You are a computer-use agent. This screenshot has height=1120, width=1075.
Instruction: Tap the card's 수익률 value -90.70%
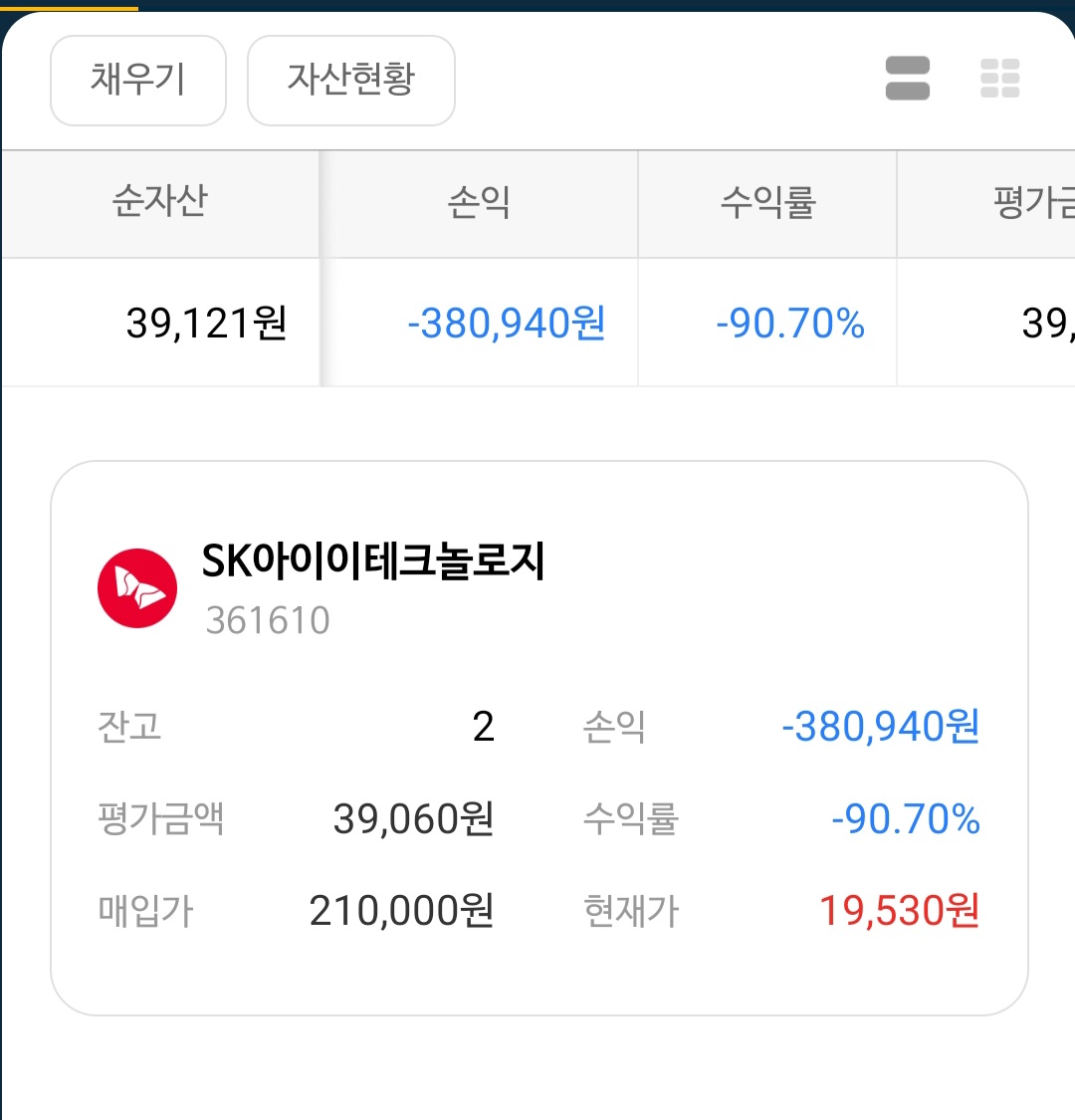pyautogui.click(x=906, y=818)
